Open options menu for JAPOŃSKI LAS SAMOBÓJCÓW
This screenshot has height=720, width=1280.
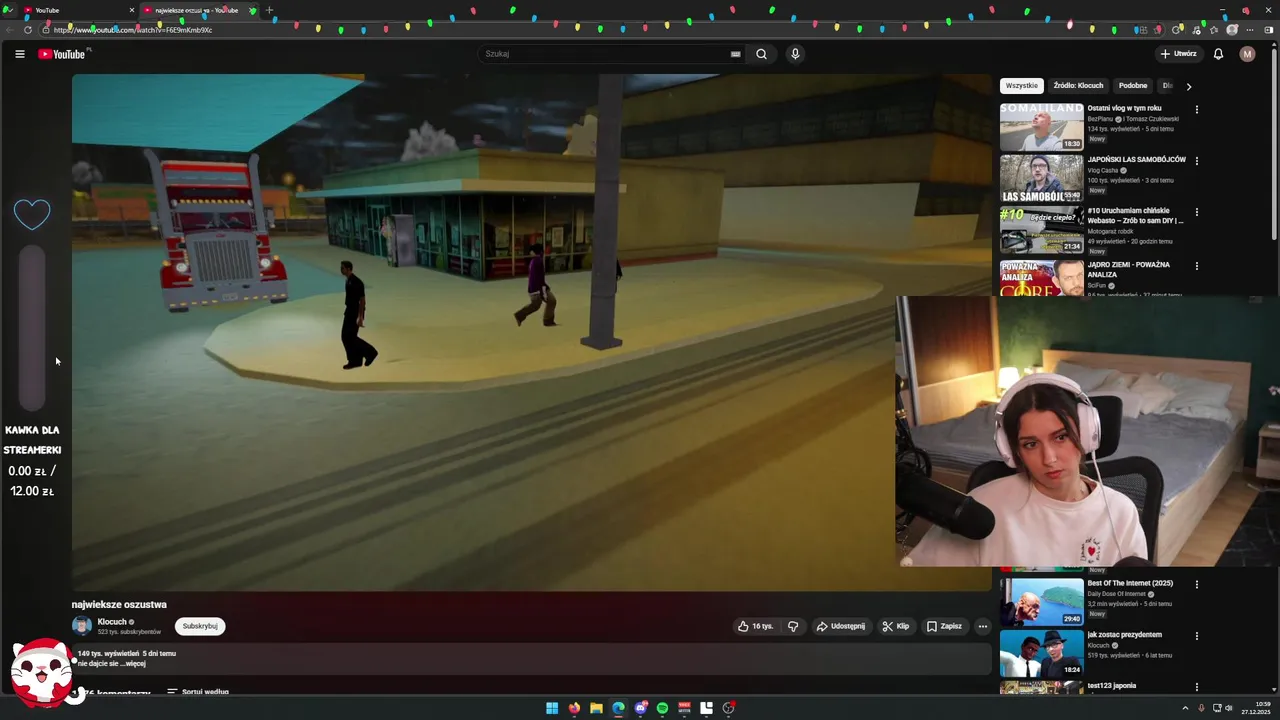1196,160
